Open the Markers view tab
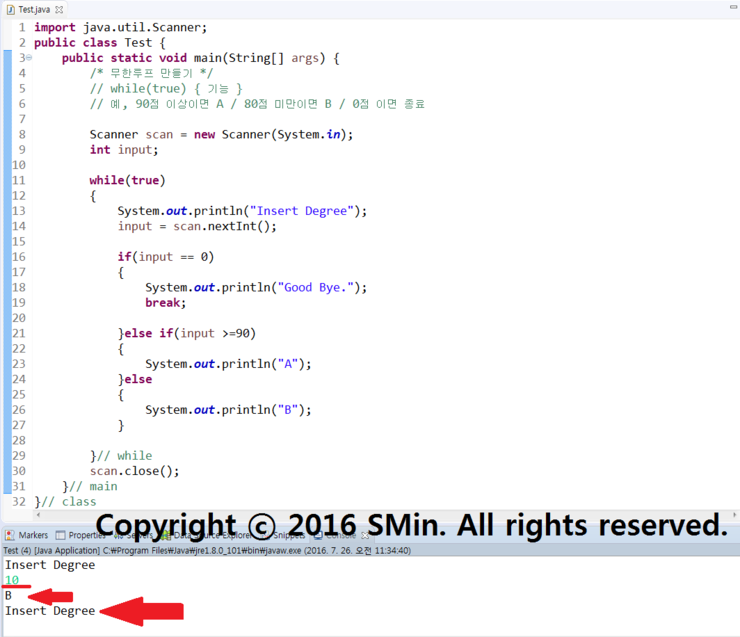Viewport: 740px width, 637px height. click(26, 535)
